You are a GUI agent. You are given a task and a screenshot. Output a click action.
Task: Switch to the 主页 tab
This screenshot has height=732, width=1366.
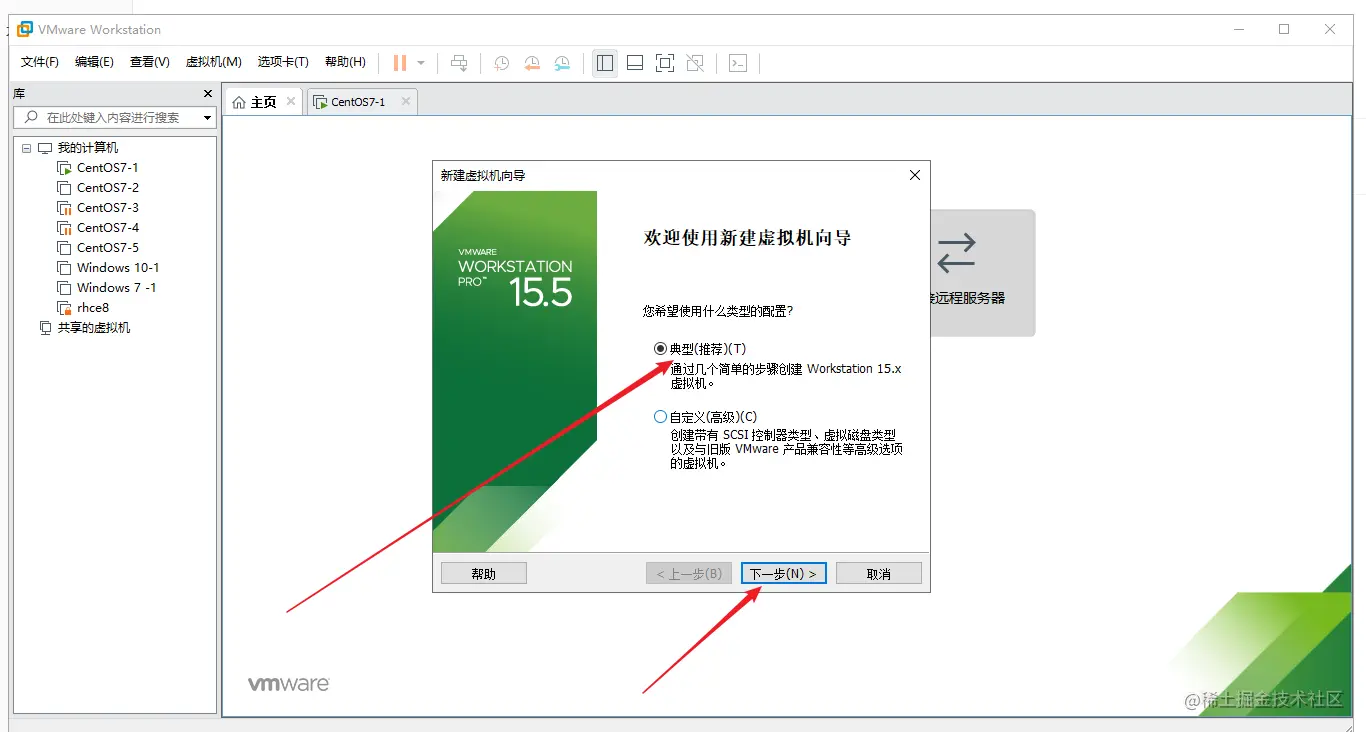[264, 102]
